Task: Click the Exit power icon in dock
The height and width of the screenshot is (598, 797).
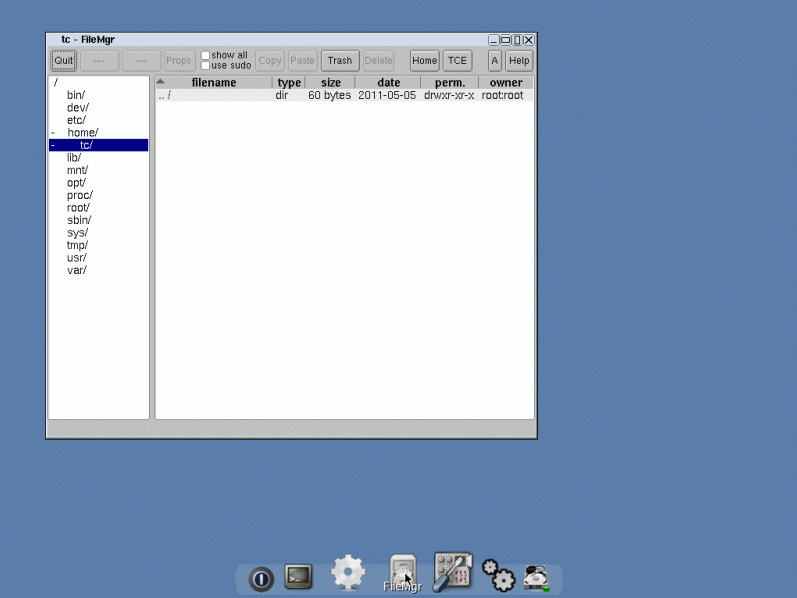Action: click(x=261, y=578)
